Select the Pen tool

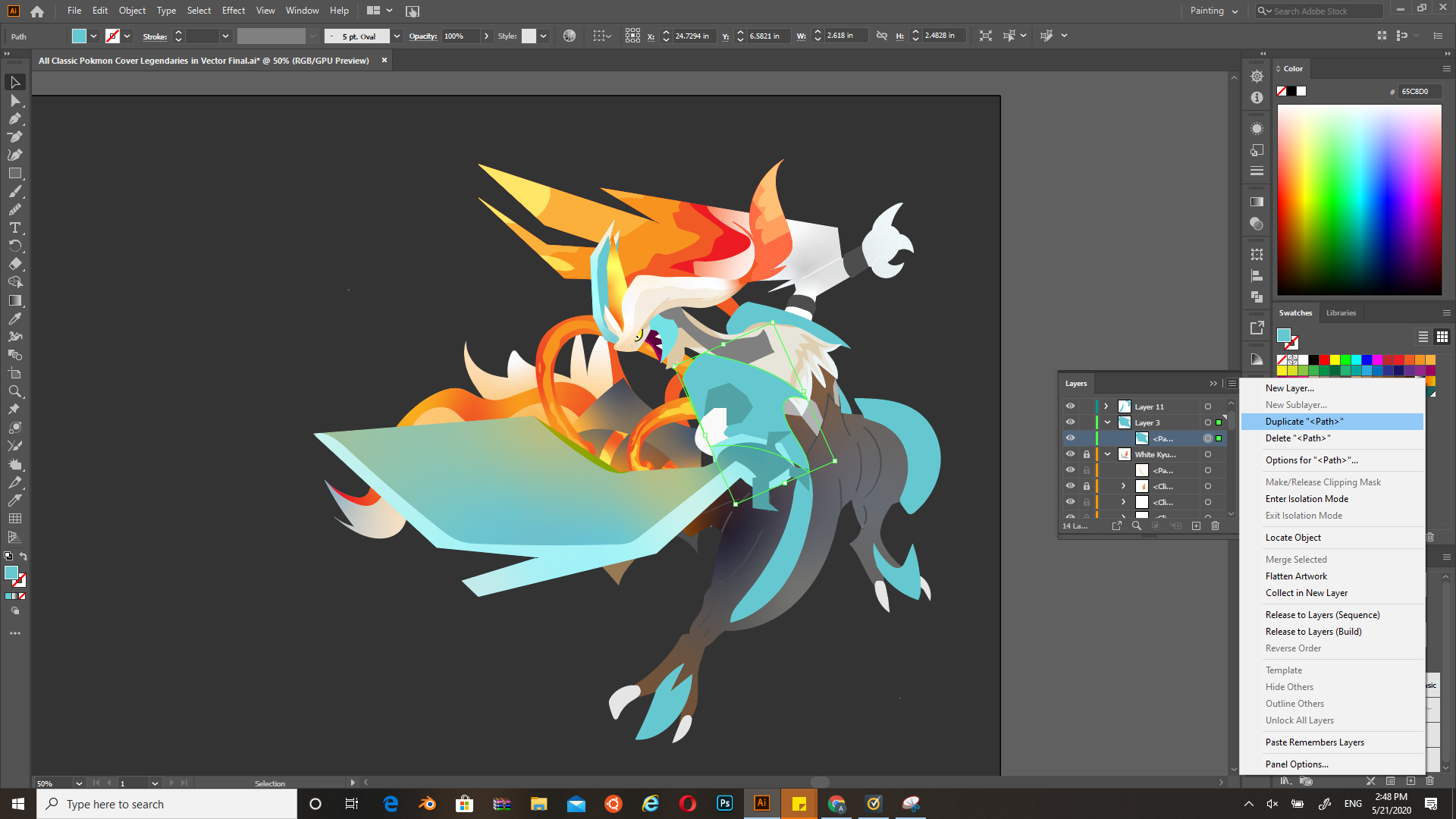coord(15,118)
